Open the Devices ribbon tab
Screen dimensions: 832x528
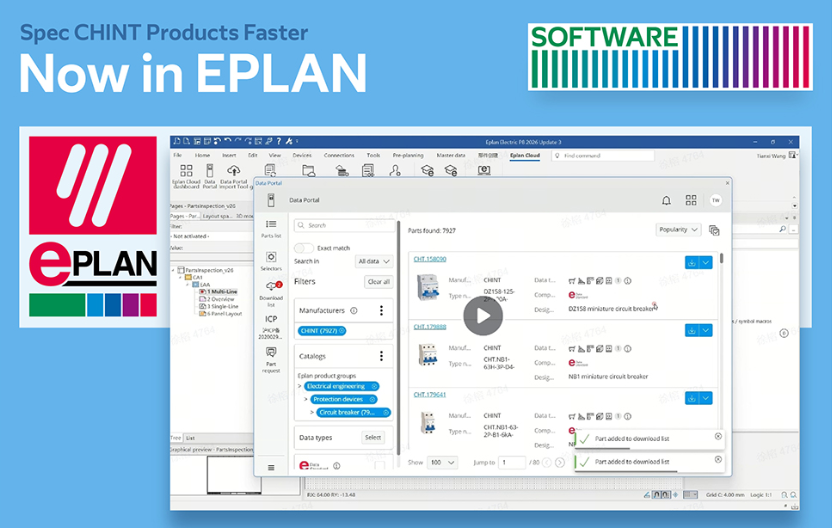click(x=302, y=155)
